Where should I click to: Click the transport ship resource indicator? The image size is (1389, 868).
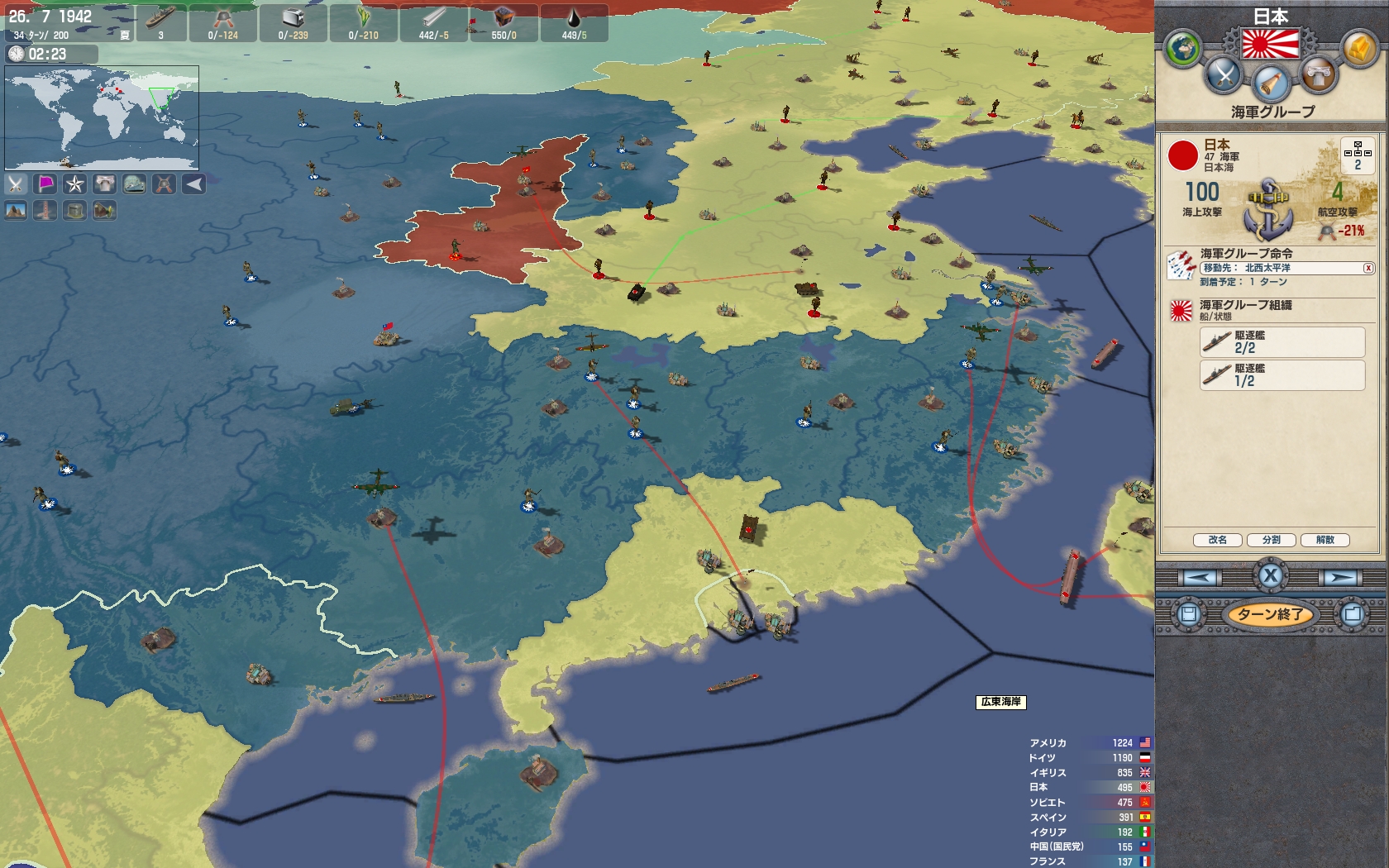click(x=161, y=23)
